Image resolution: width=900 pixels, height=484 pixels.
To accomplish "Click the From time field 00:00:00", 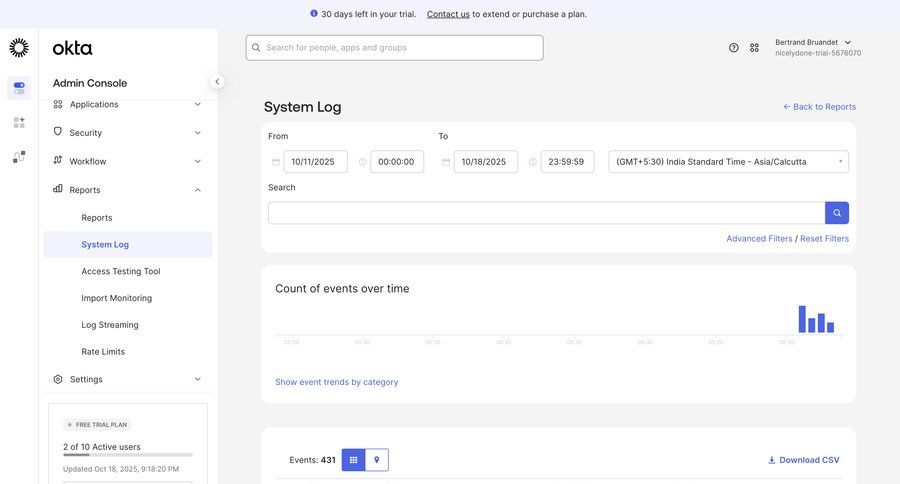I will [397, 162].
